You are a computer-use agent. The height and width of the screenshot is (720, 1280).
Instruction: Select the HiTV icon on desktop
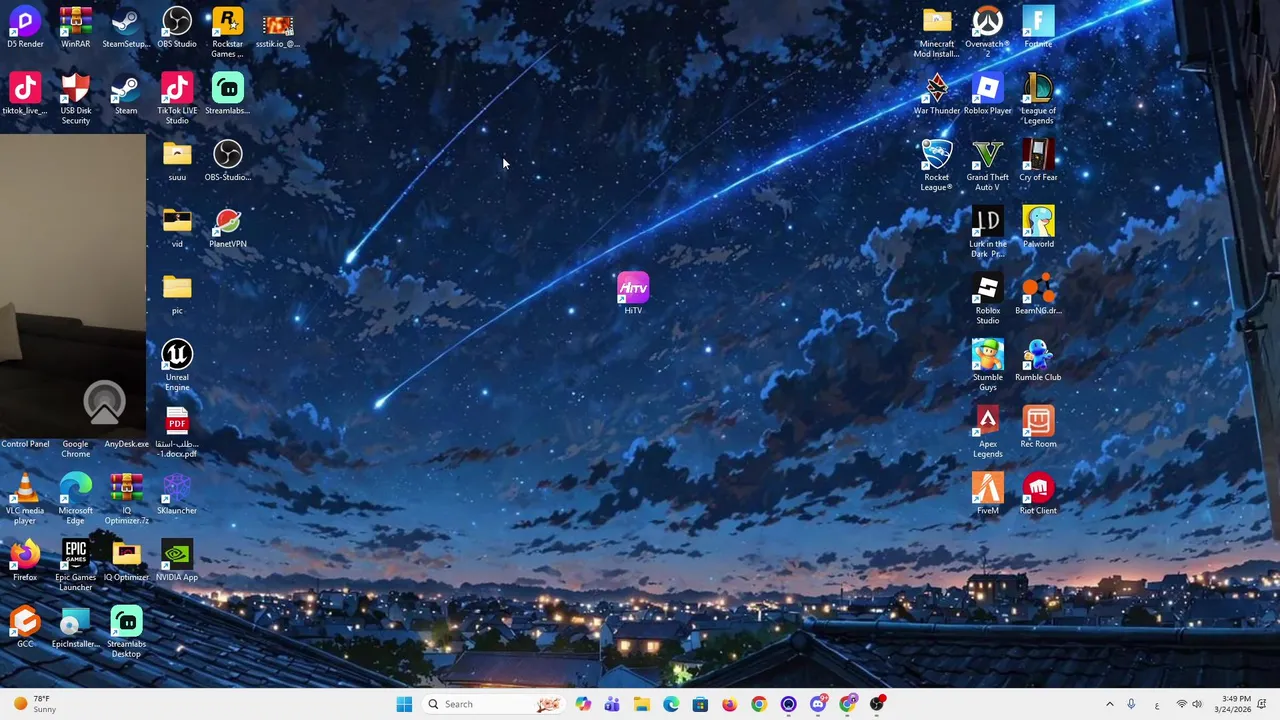633,294
